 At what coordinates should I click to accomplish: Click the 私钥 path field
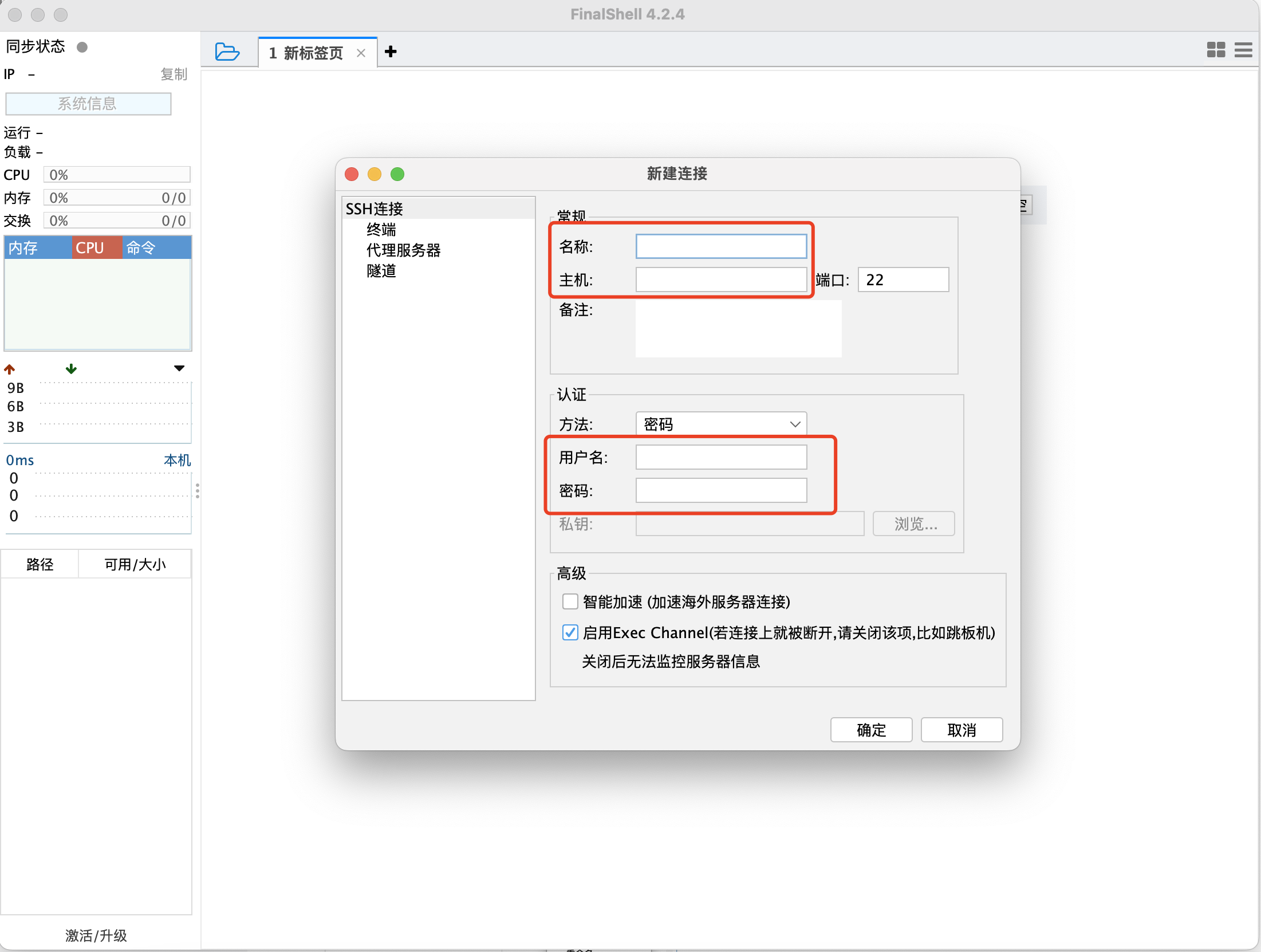point(750,524)
